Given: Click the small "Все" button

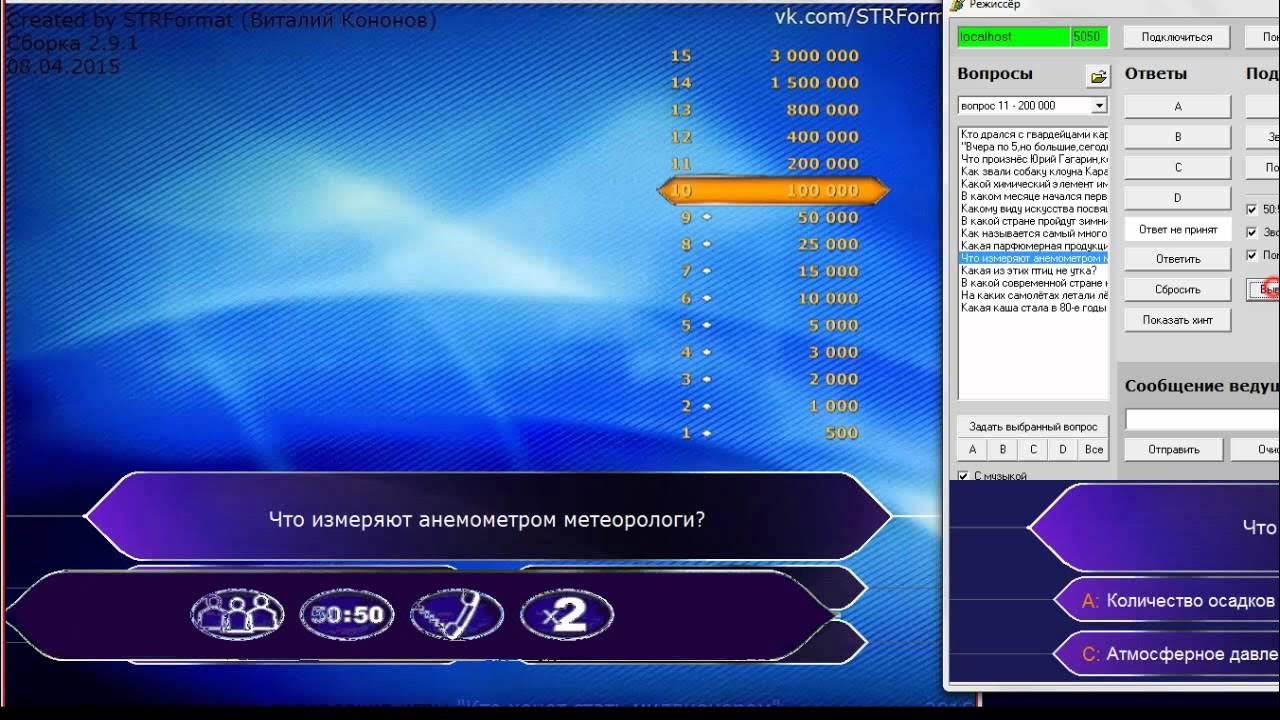Looking at the screenshot, I should pos(1094,450).
